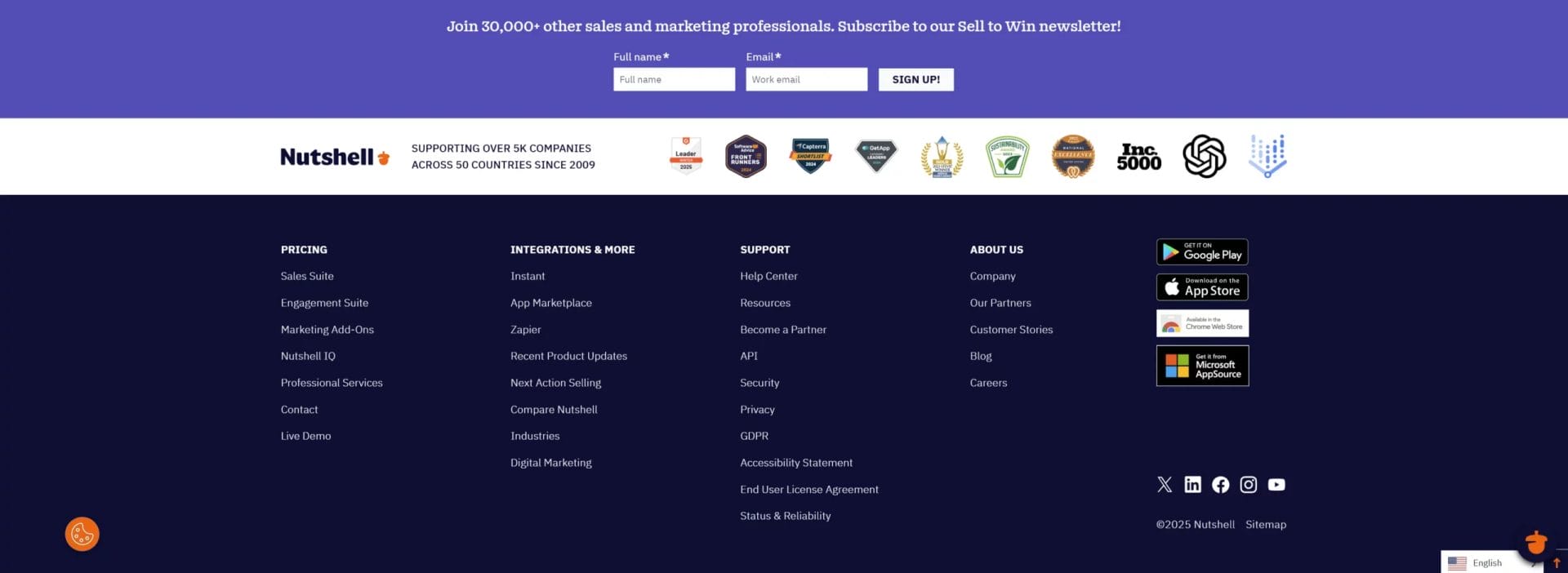This screenshot has width=1568, height=573.
Task: Open the Help Center link
Action: pyautogui.click(x=768, y=277)
